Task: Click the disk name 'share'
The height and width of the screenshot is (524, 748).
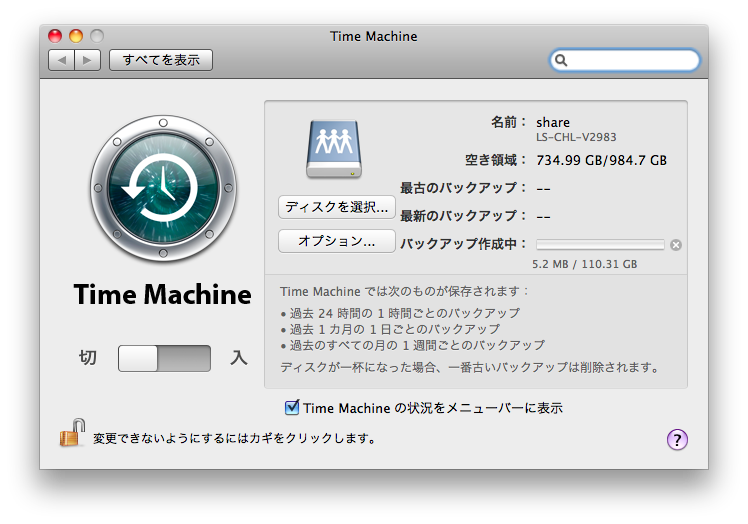Action: pyautogui.click(x=553, y=122)
